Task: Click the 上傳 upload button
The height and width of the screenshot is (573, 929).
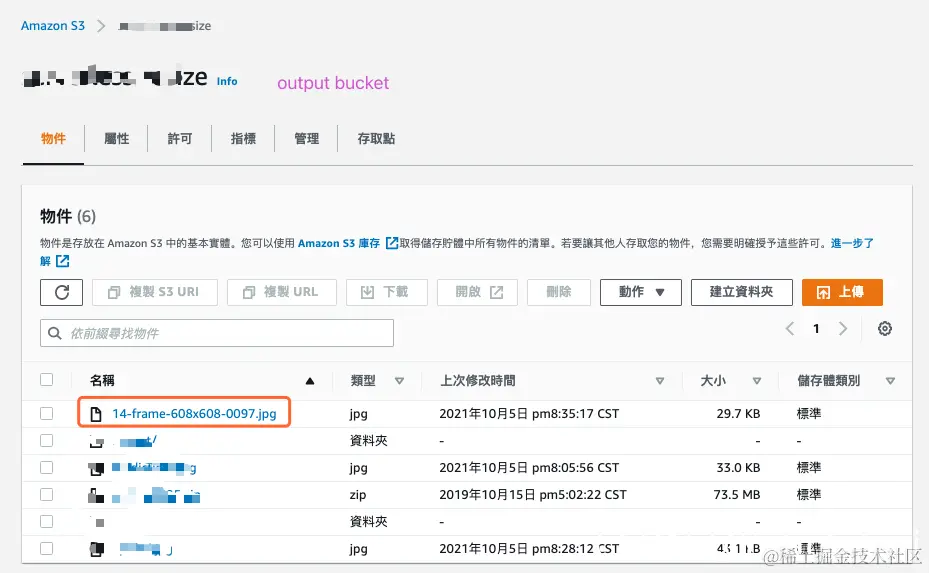Action: 842,292
